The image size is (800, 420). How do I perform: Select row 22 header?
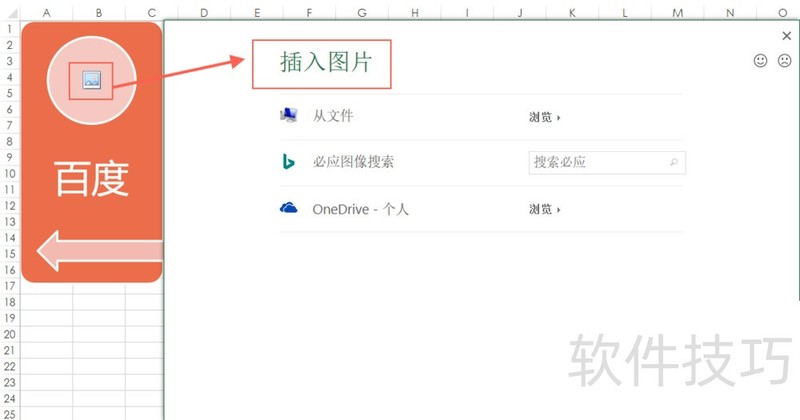10,366
